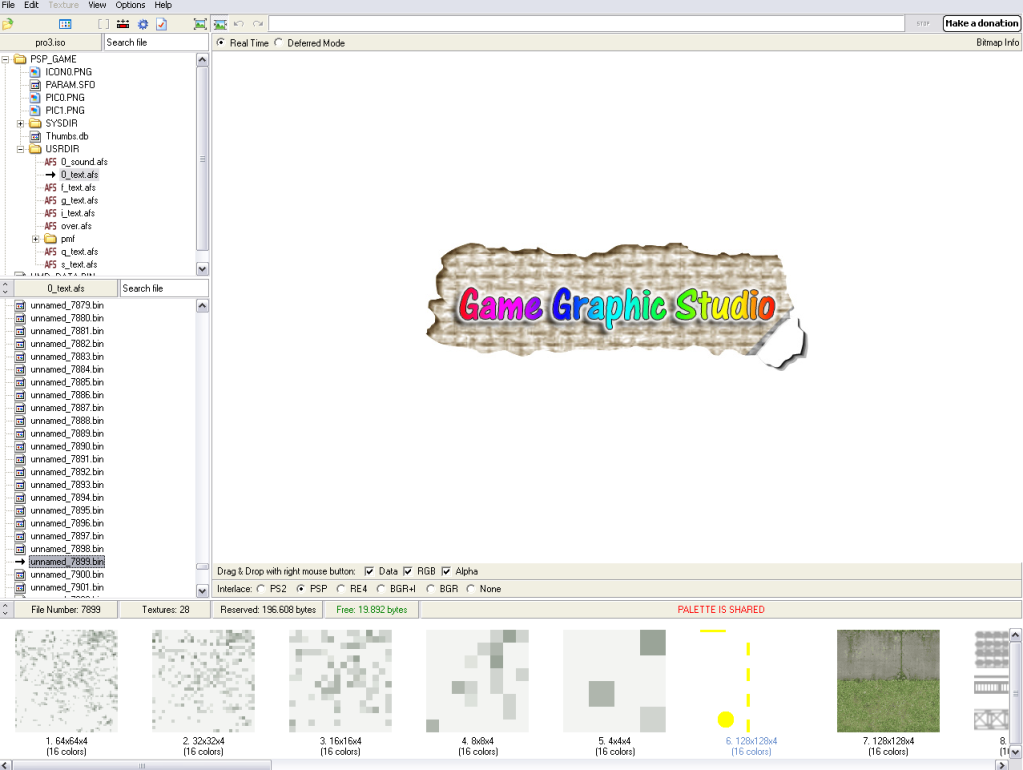This screenshot has width=1023, height=770.
Task: Click the thumbnail strip horizontal scrollbar
Action: [x=142, y=765]
